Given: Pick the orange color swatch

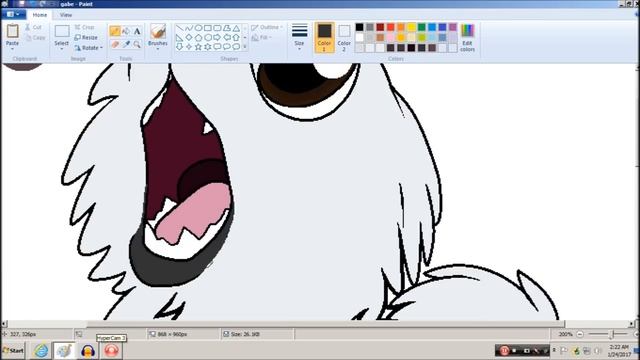Looking at the screenshot, I should pyautogui.click(x=401, y=27).
